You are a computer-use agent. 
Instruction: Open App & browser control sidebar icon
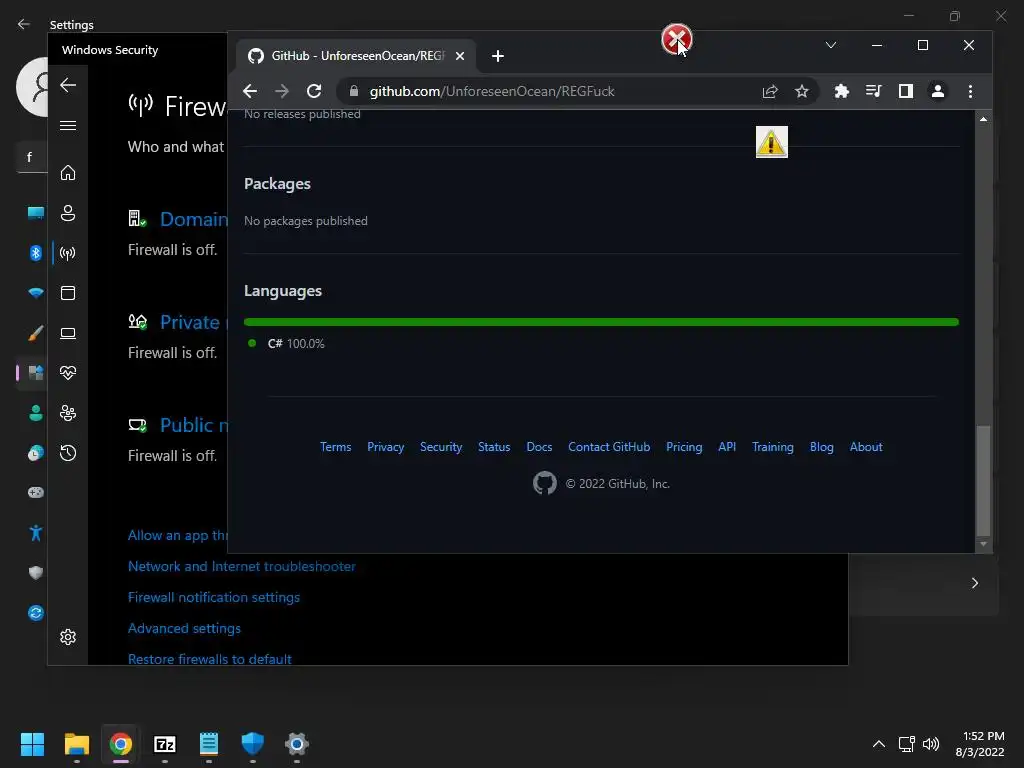(x=68, y=293)
